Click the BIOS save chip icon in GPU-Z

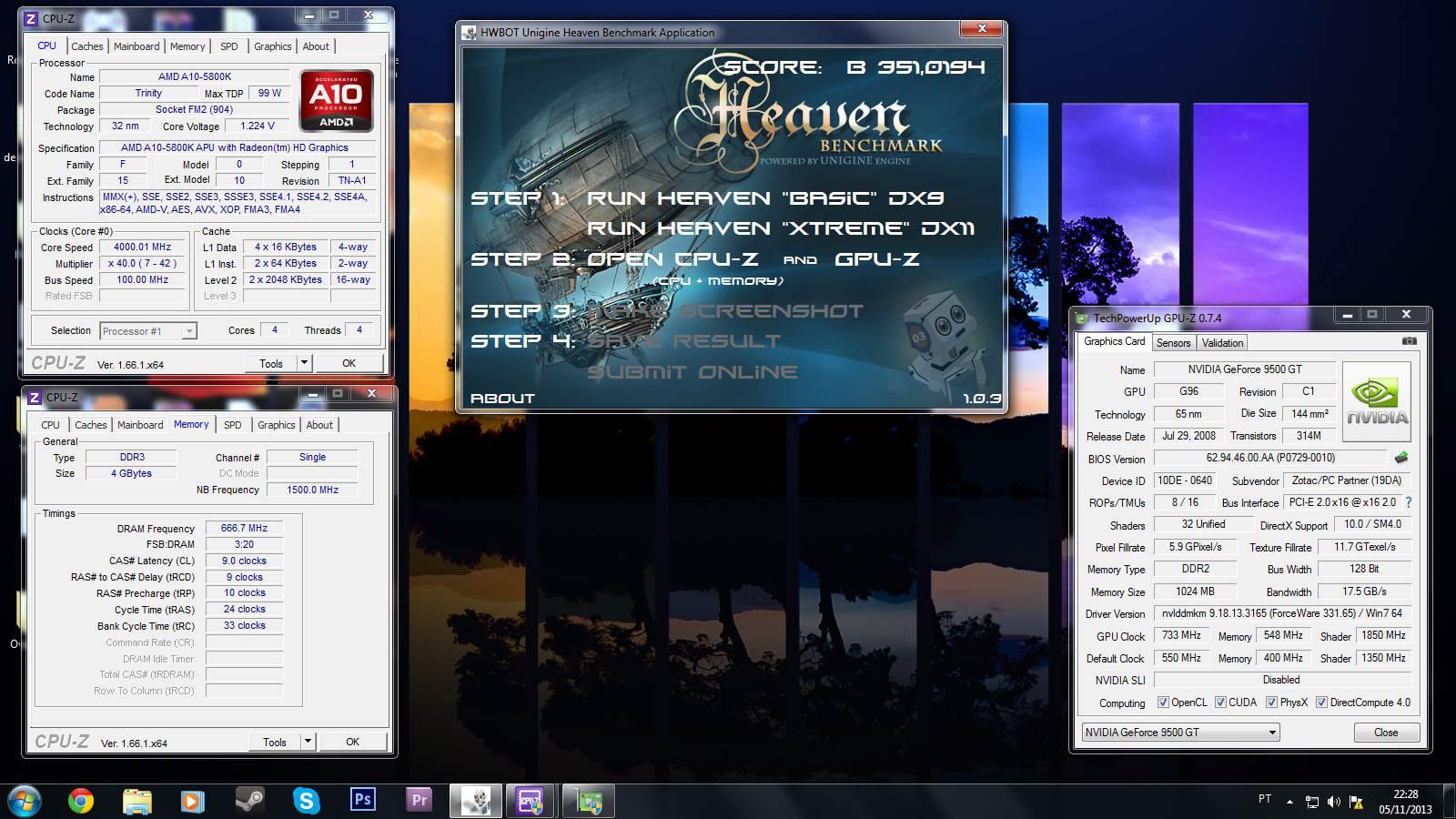click(x=1400, y=458)
